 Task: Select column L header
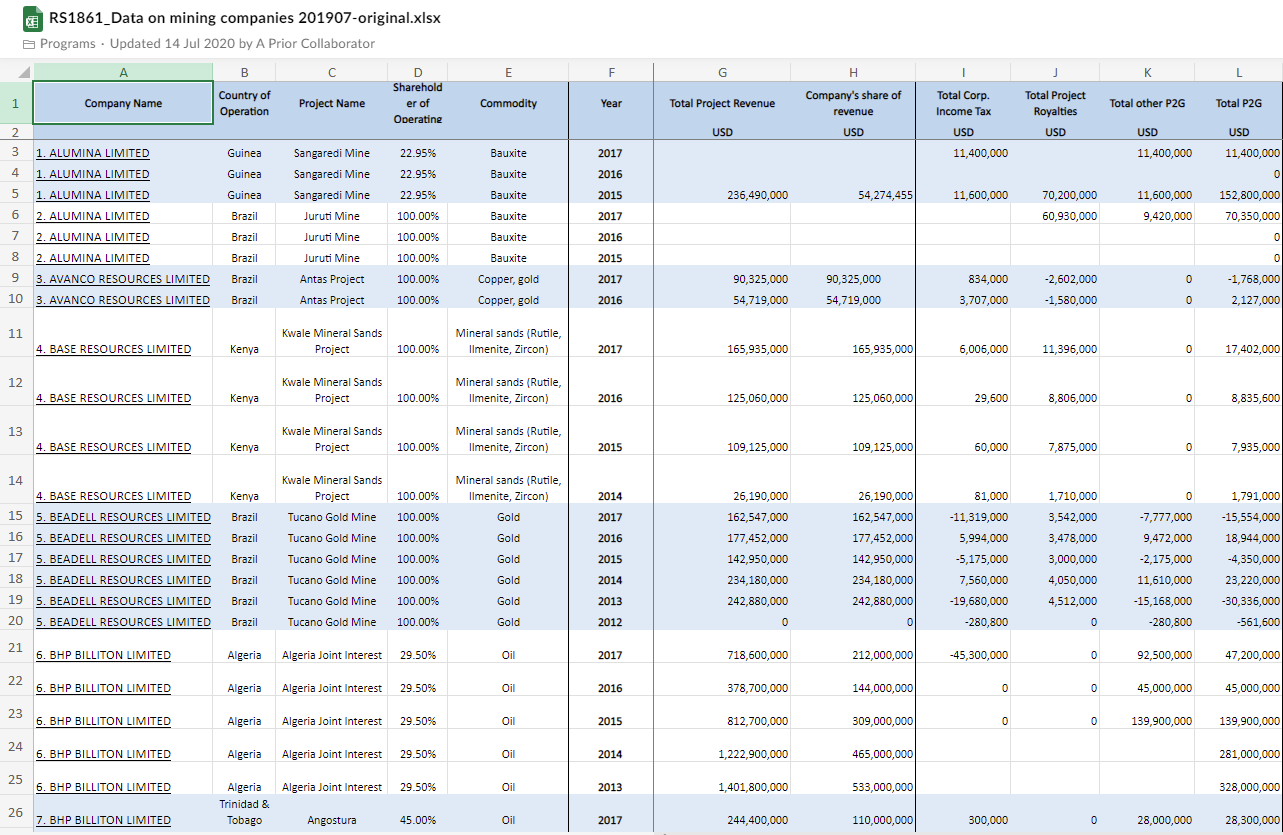(x=1238, y=72)
